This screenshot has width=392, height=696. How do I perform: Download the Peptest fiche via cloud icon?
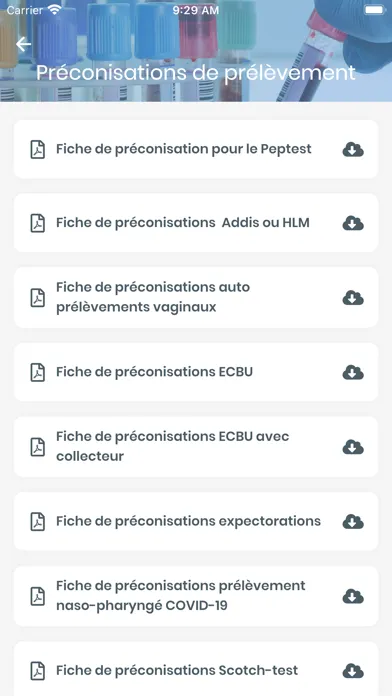(x=353, y=150)
